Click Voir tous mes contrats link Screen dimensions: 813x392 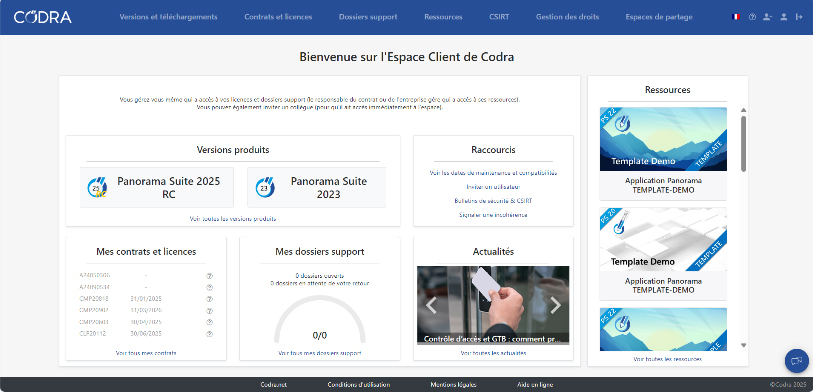[x=146, y=353]
